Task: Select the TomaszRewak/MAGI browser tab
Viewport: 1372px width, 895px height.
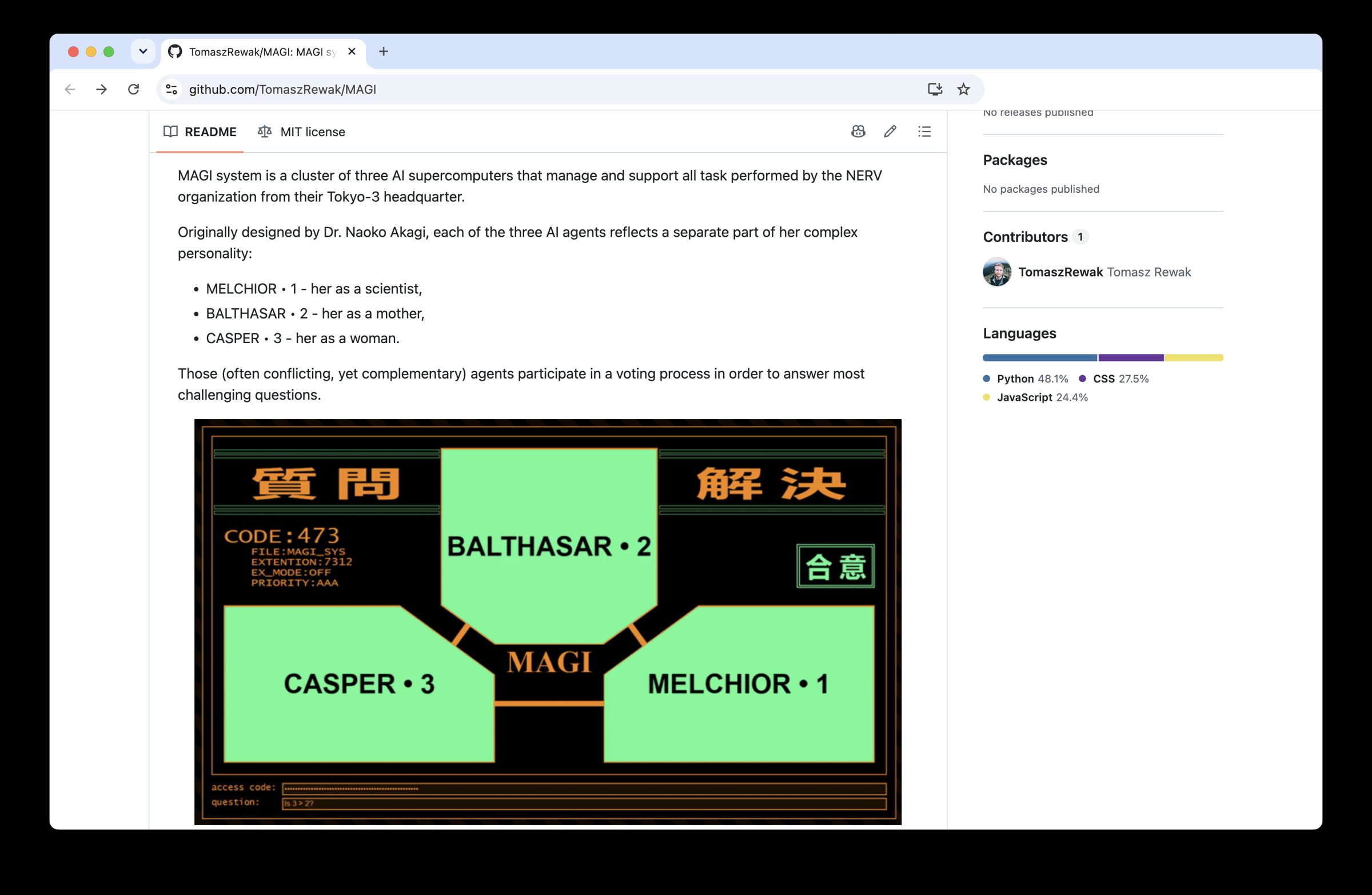Action: (263, 52)
